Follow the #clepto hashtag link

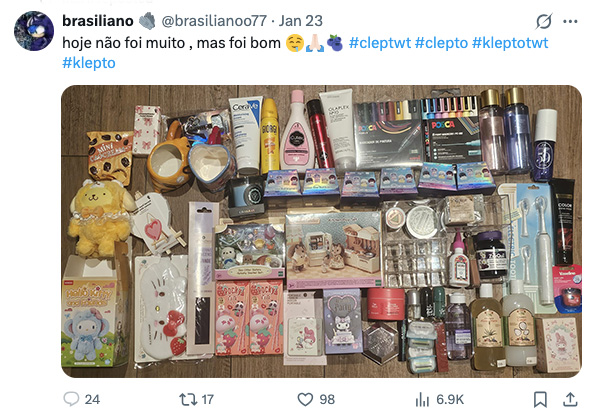[x=441, y=43]
